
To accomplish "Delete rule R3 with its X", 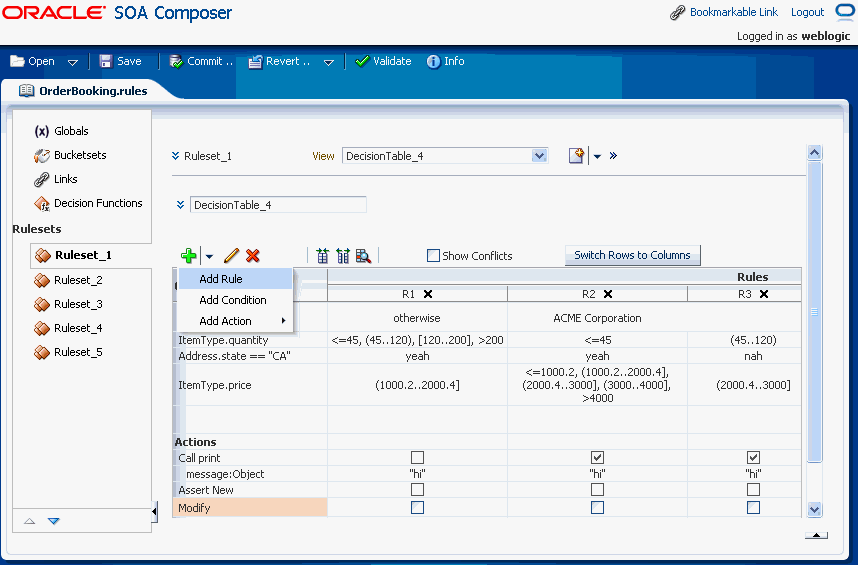I will click(x=764, y=294).
